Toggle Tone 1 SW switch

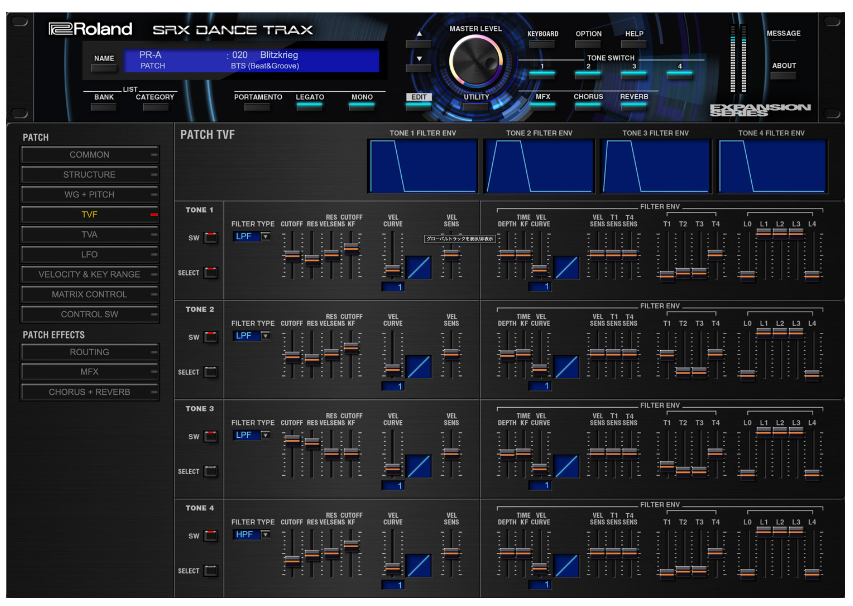[211, 238]
